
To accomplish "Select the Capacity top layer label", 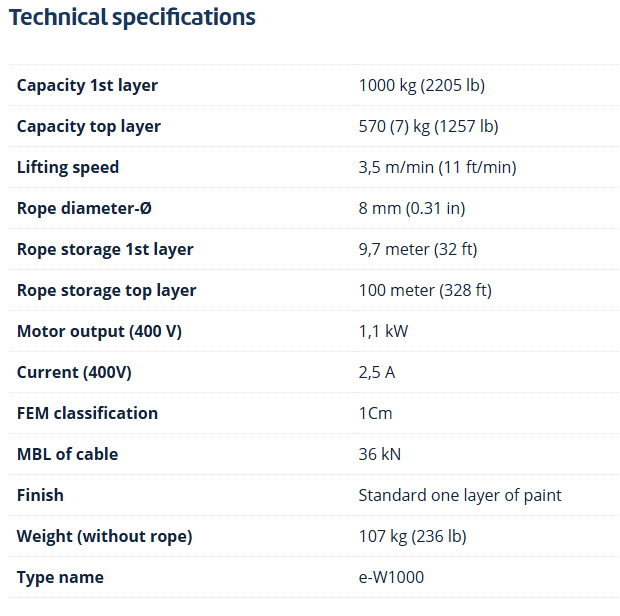I will [89, 127].
